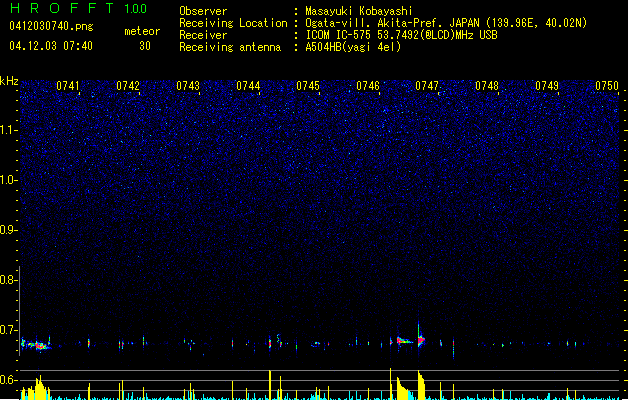Click the 0.6 kHz axis label
Image resolution: width=629 pixels, height=400 pixels.
pos(8,380)
